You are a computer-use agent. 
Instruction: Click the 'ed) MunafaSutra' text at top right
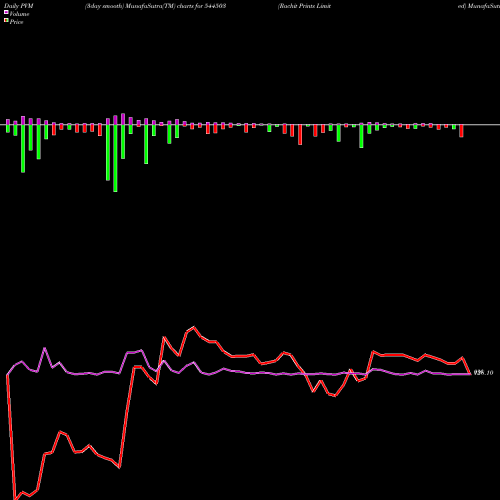(x=479, y=6)
